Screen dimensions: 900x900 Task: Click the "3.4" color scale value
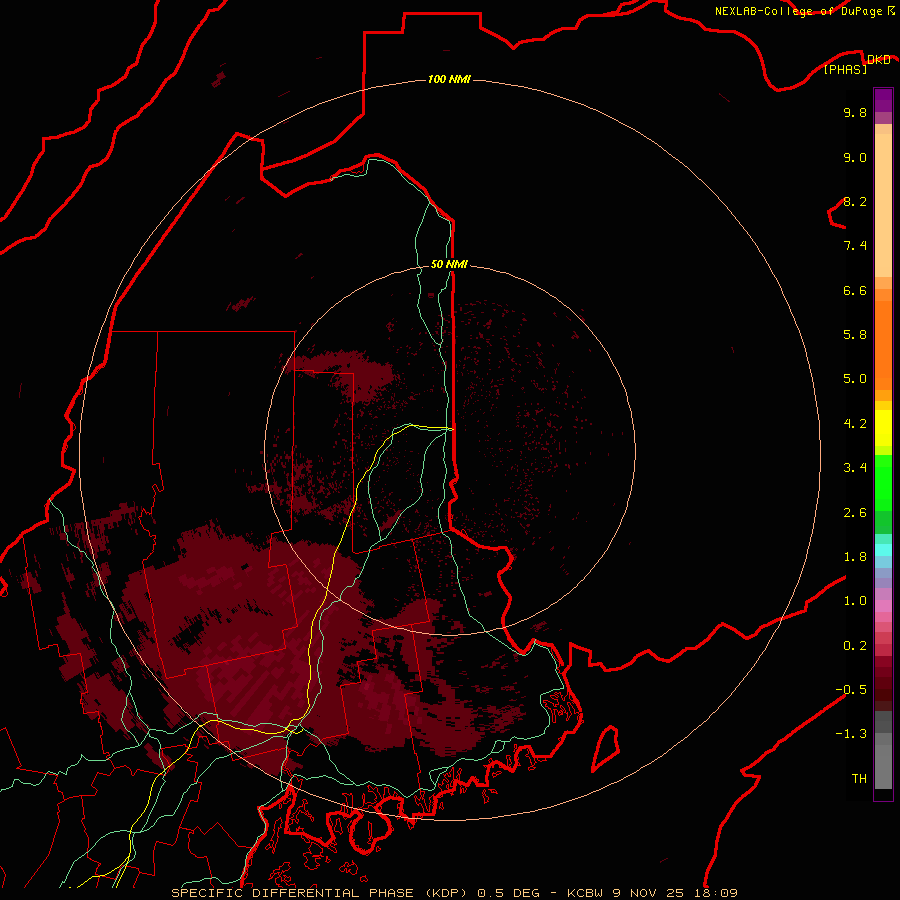[x=855, y=468]
